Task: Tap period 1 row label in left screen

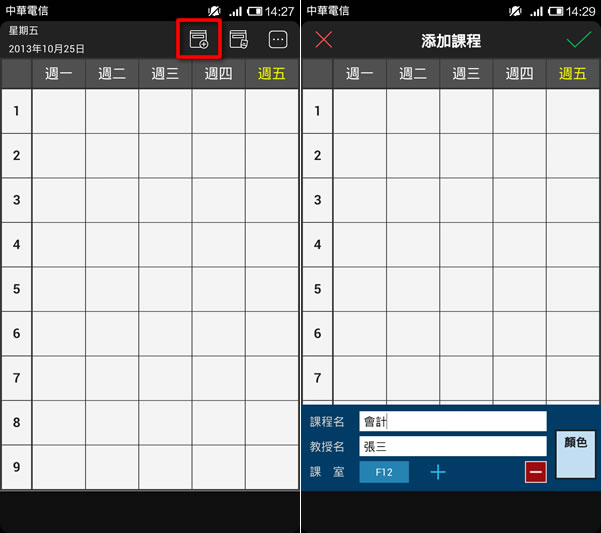Action: tap(16, 111)
